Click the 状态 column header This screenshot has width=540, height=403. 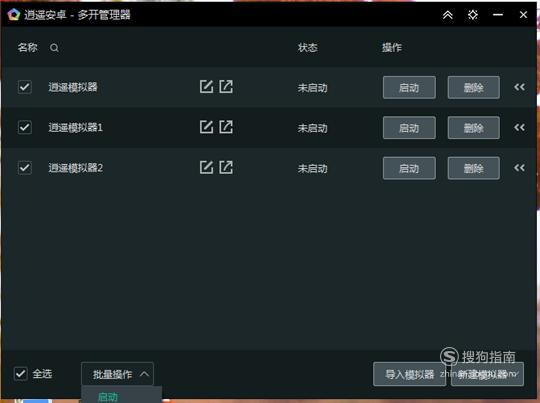click(308, 47)
